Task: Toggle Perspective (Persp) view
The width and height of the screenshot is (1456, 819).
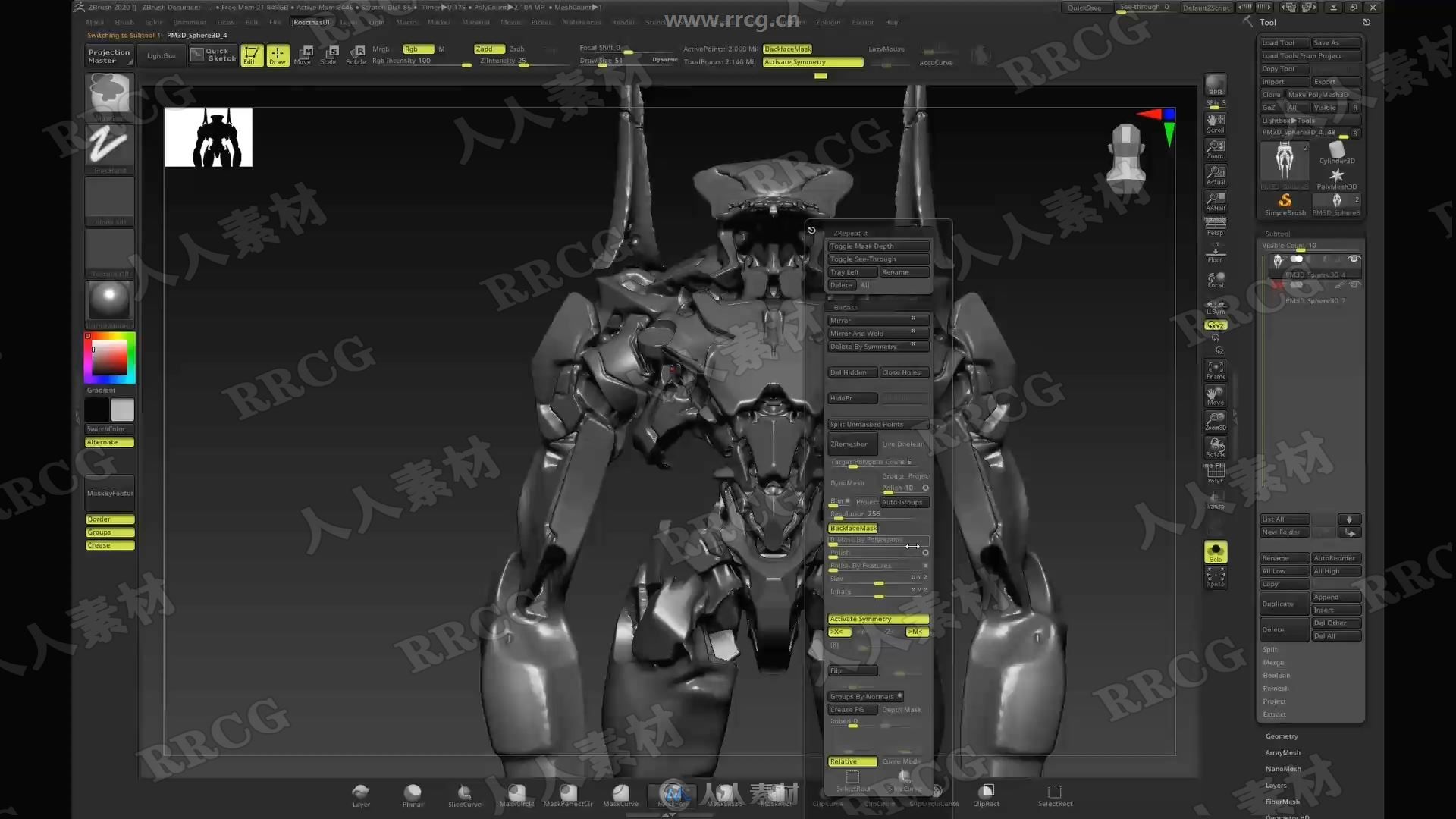Action: 1216,226
